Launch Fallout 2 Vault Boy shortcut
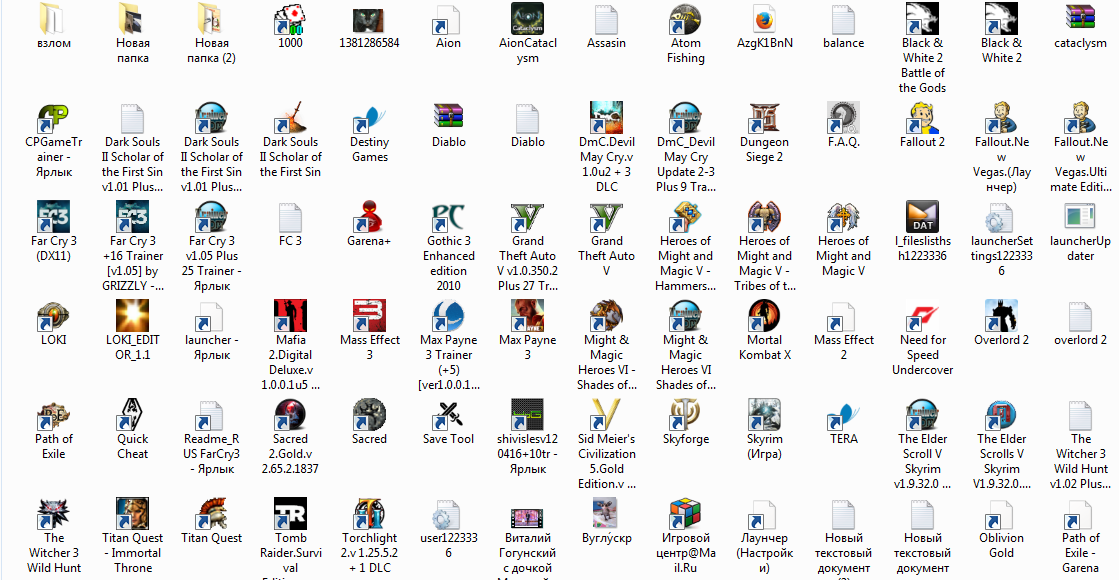This screenshot has height=580, width=1119. 923,118
